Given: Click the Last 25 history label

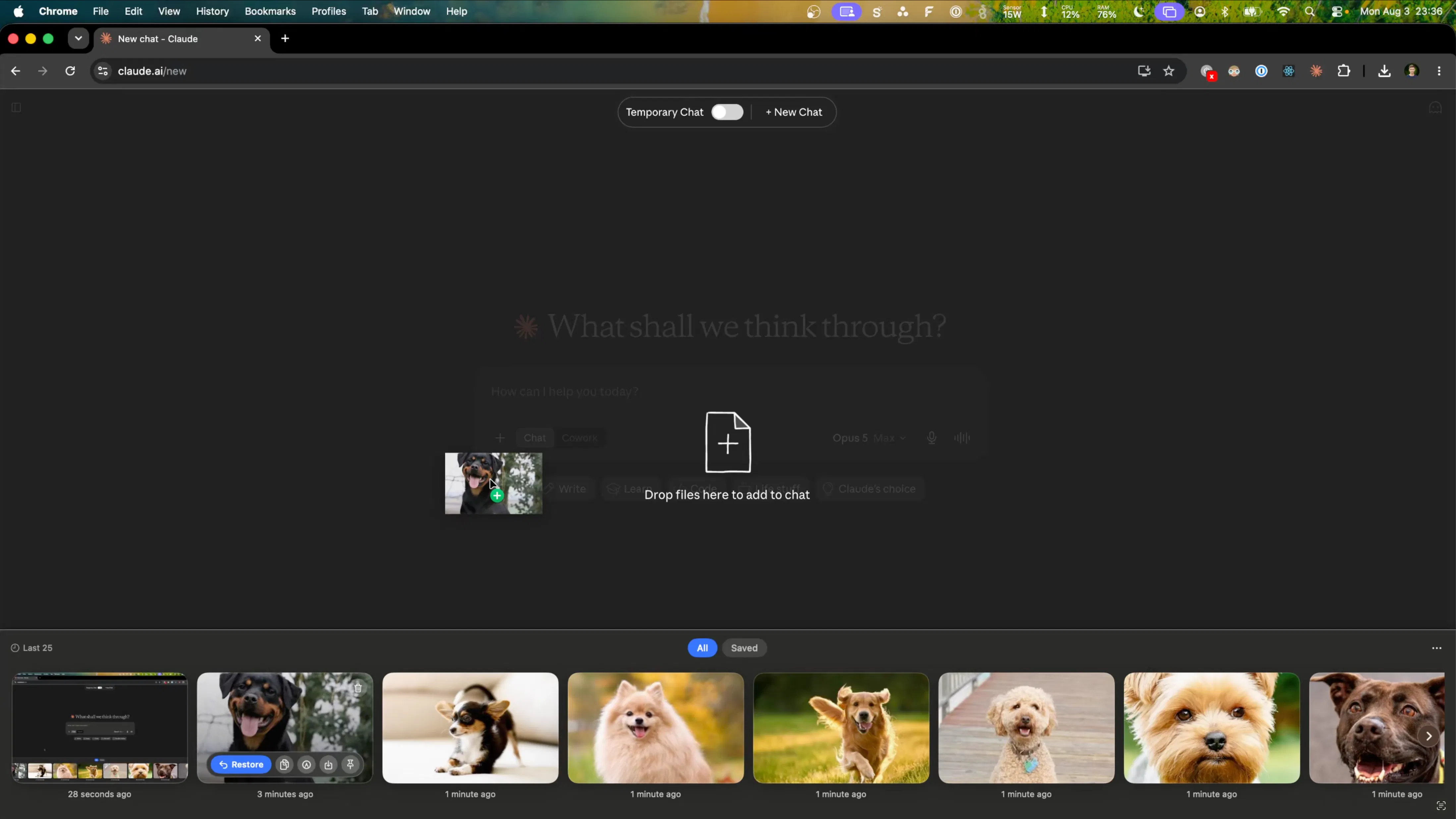Looking at the screenshot, I should 32,648.
